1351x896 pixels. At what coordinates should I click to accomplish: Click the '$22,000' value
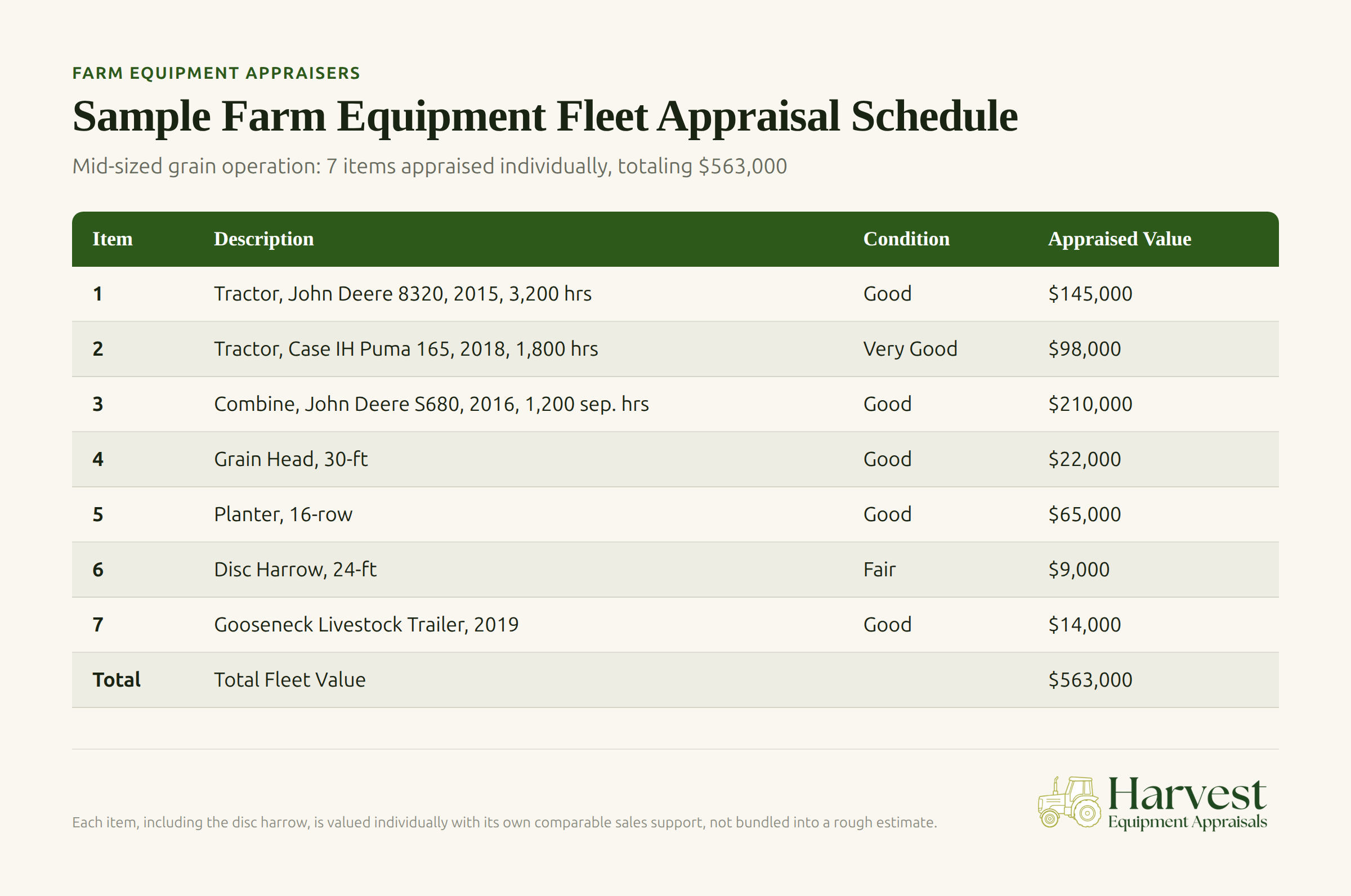(x=1084, y=459)
